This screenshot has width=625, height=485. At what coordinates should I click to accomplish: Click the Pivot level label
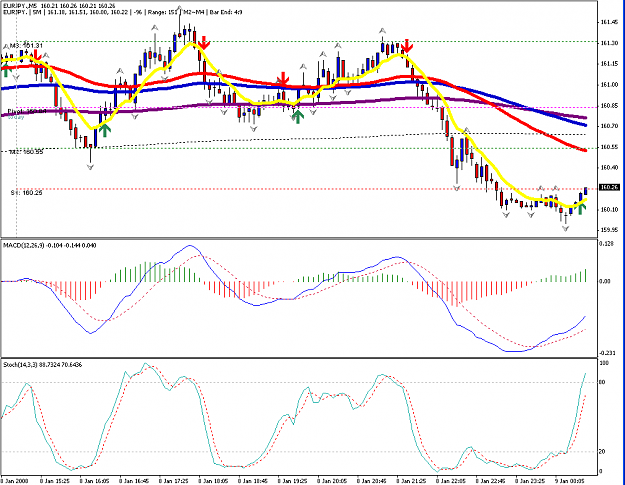26,111
